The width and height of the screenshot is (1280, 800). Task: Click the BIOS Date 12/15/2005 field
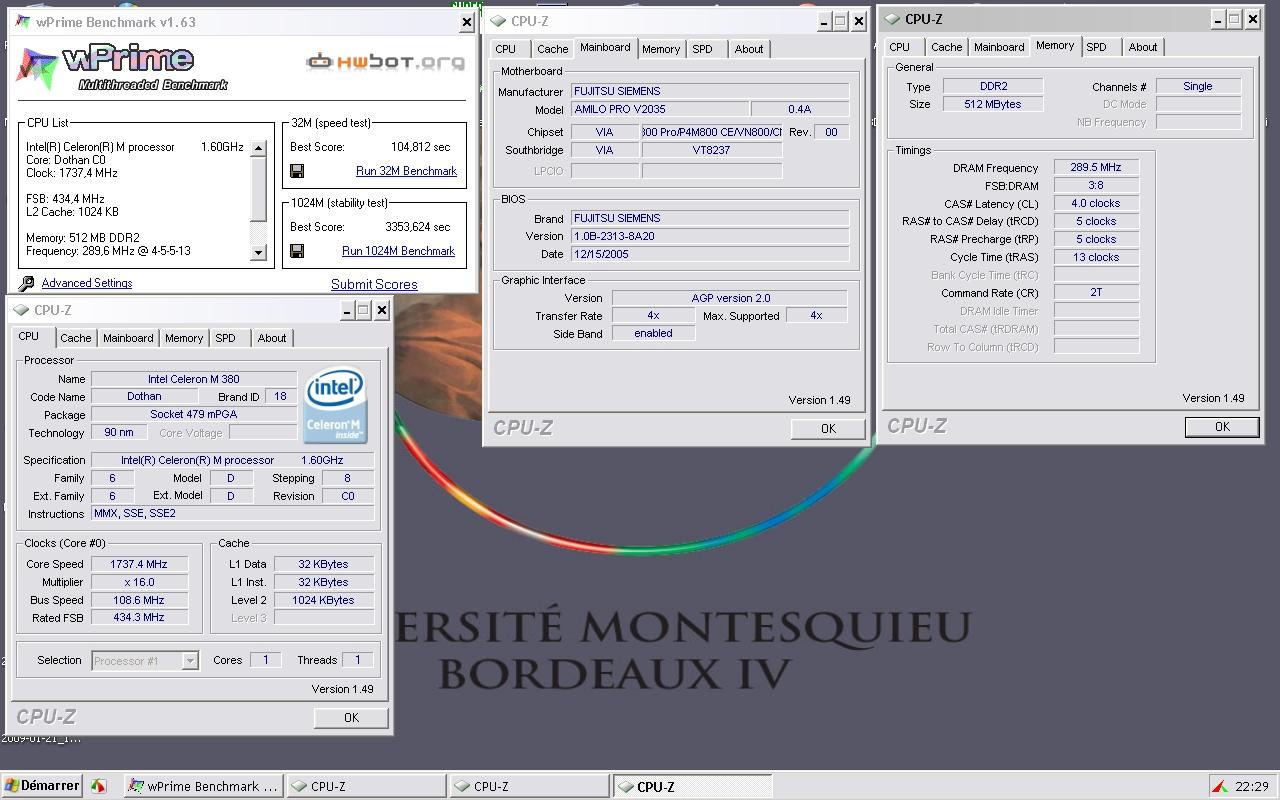click(x=709, y=254)
